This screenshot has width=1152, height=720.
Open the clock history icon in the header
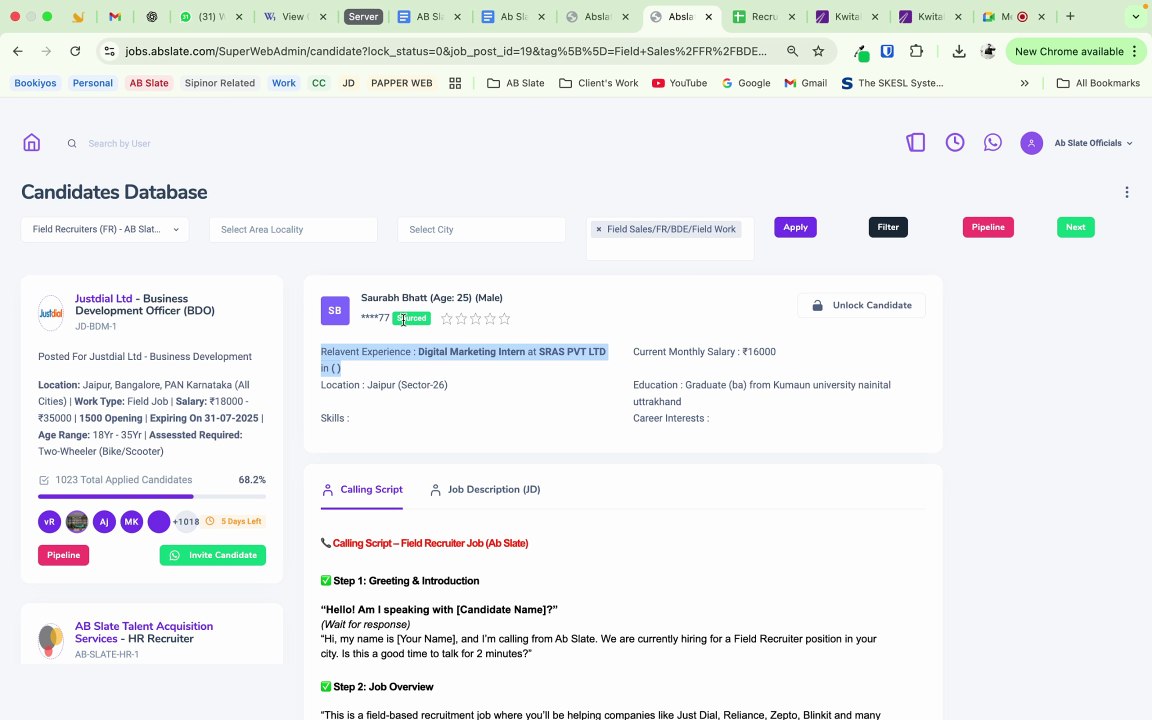pos(954,143)
